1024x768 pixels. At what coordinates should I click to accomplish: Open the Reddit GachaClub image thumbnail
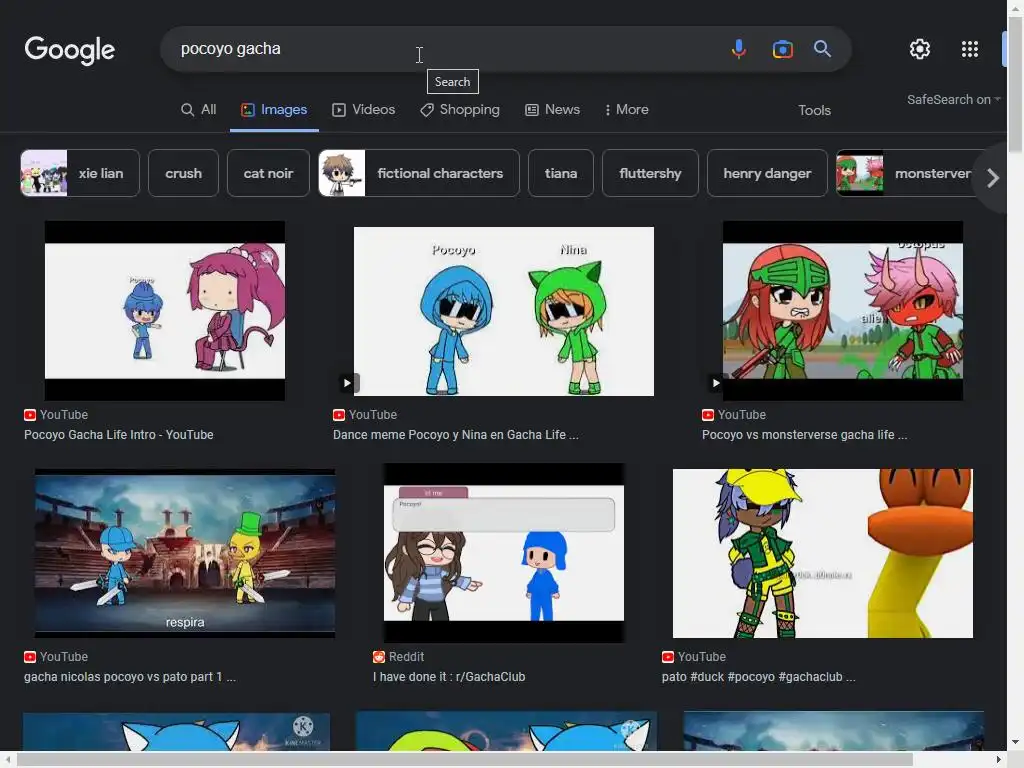pos(504,553)
